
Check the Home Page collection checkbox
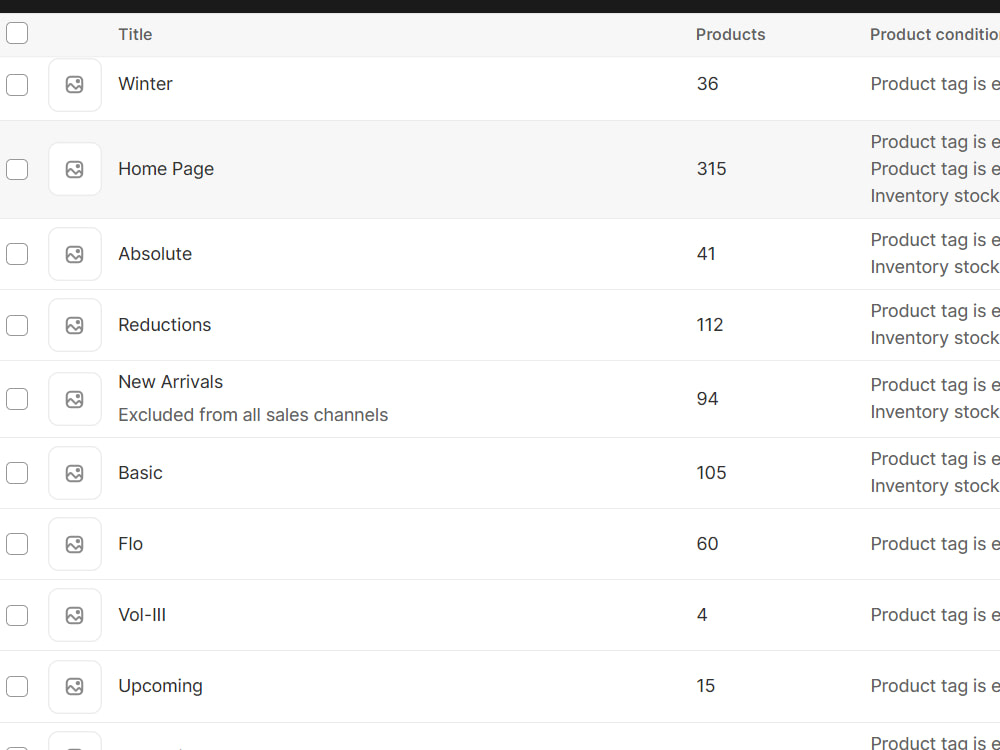point(17,170)
